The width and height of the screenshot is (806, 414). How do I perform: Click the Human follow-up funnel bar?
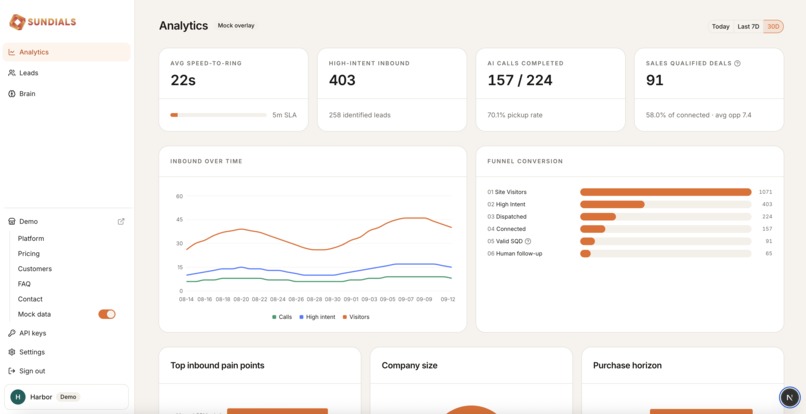click(666, 254)
